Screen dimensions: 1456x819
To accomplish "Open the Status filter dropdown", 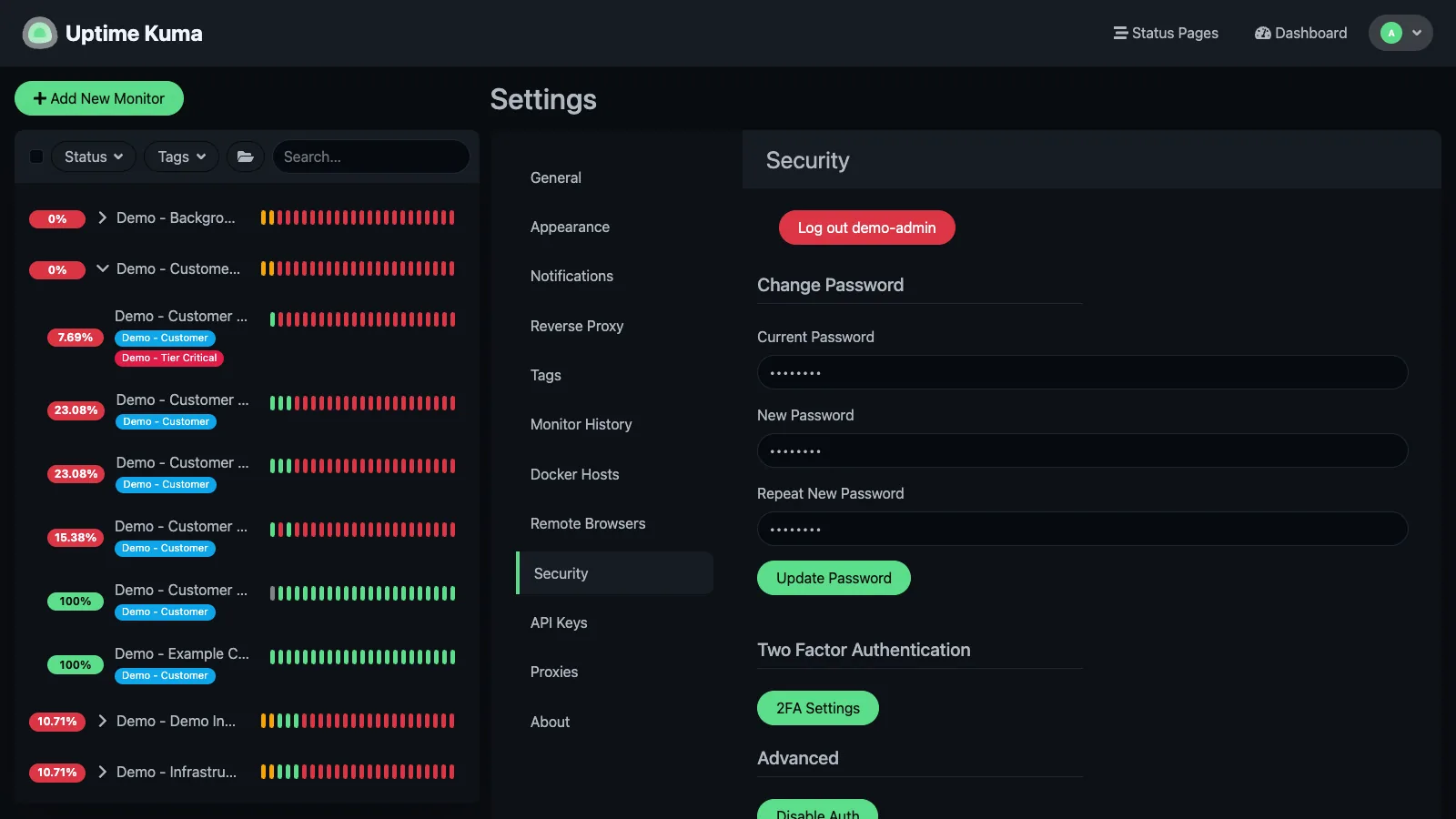I will 94,157.
